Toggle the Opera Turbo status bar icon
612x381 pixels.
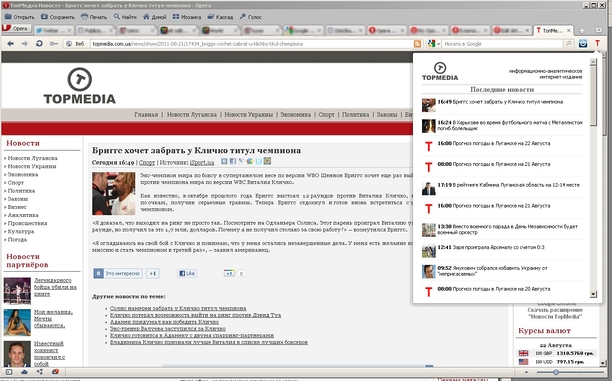[x=55, y=372]
